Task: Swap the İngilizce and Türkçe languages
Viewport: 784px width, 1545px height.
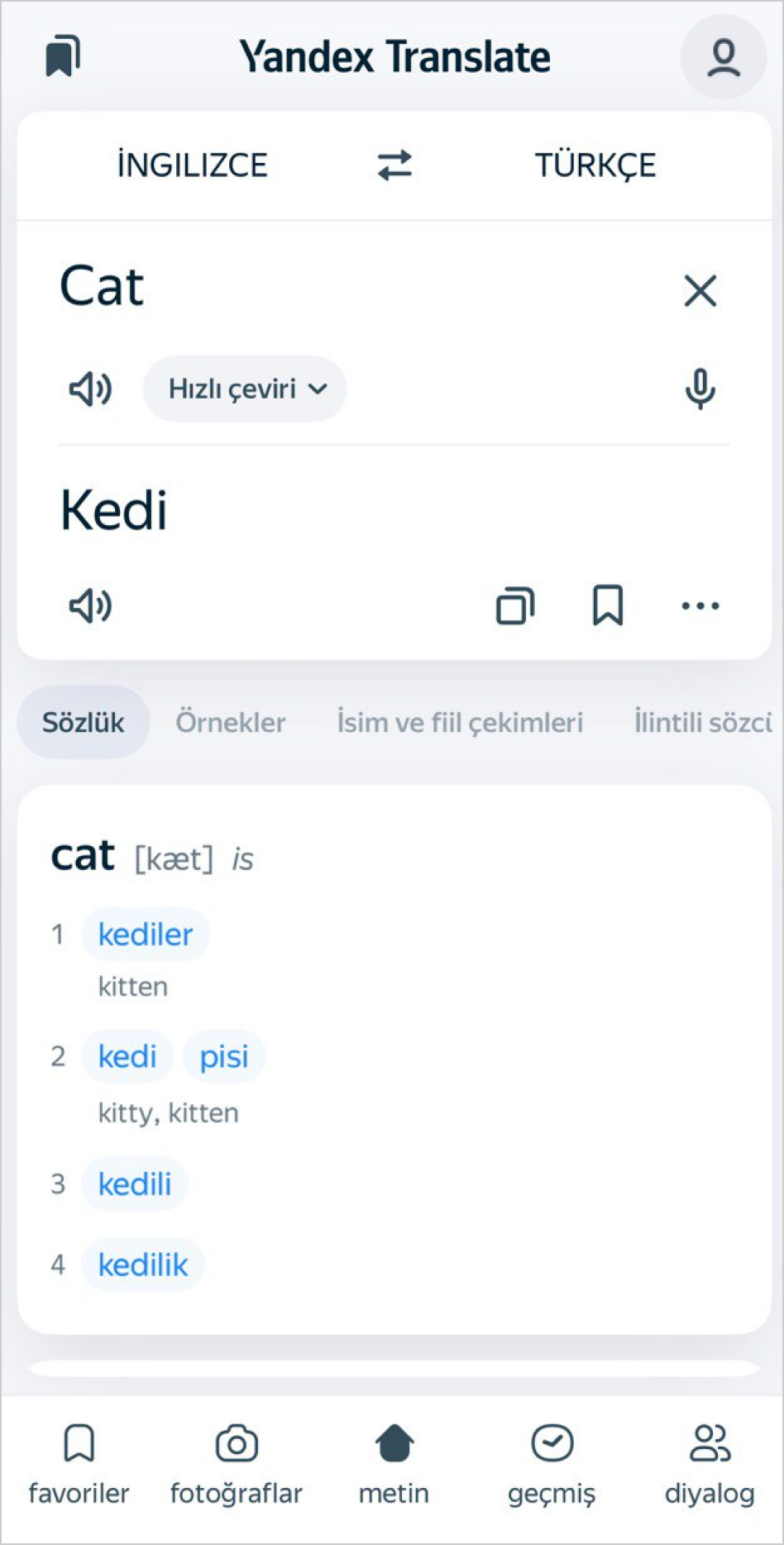Action: point(394,165)
